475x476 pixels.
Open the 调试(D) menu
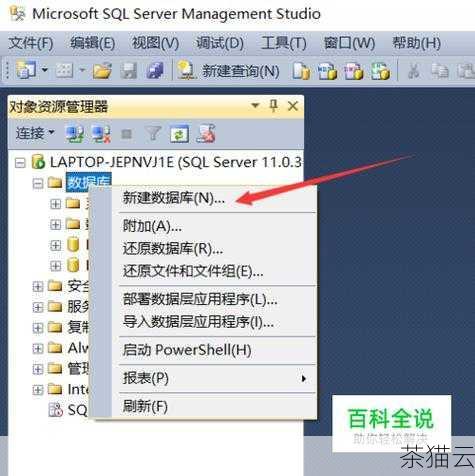point(220,43)
